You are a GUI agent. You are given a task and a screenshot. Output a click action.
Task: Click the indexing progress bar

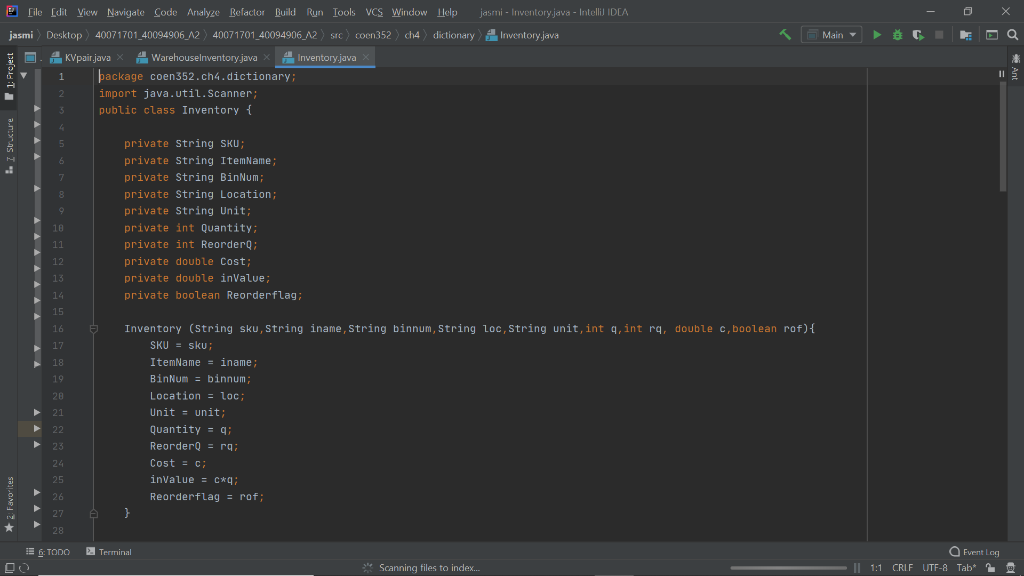tap(788, 568)
